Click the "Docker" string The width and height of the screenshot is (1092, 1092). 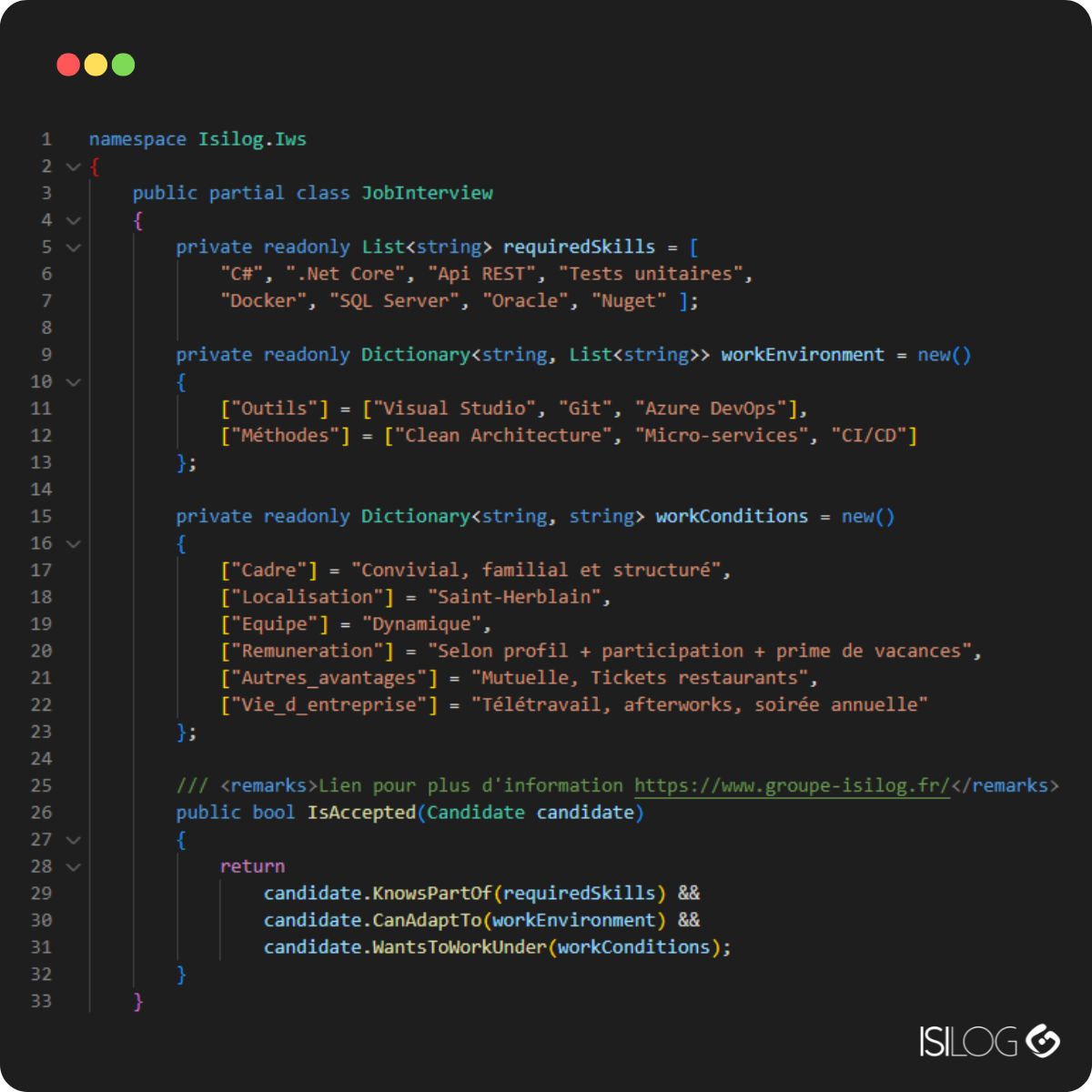[x=264, y=300]
